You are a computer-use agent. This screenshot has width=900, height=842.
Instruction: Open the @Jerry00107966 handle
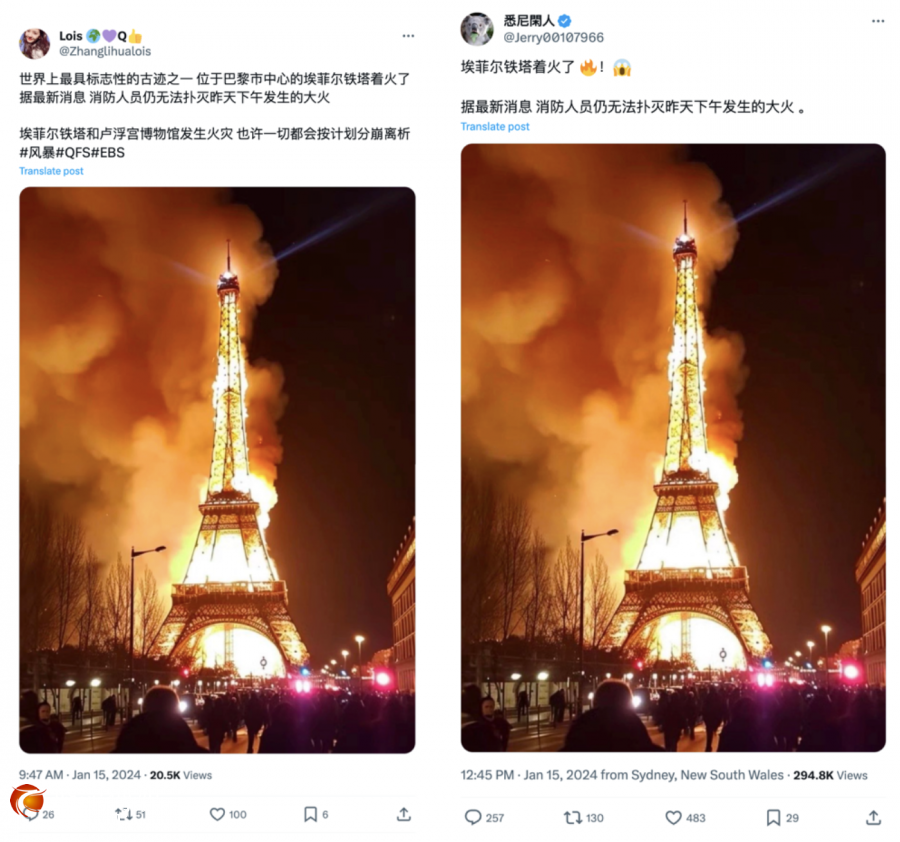(x=553, y=37)
